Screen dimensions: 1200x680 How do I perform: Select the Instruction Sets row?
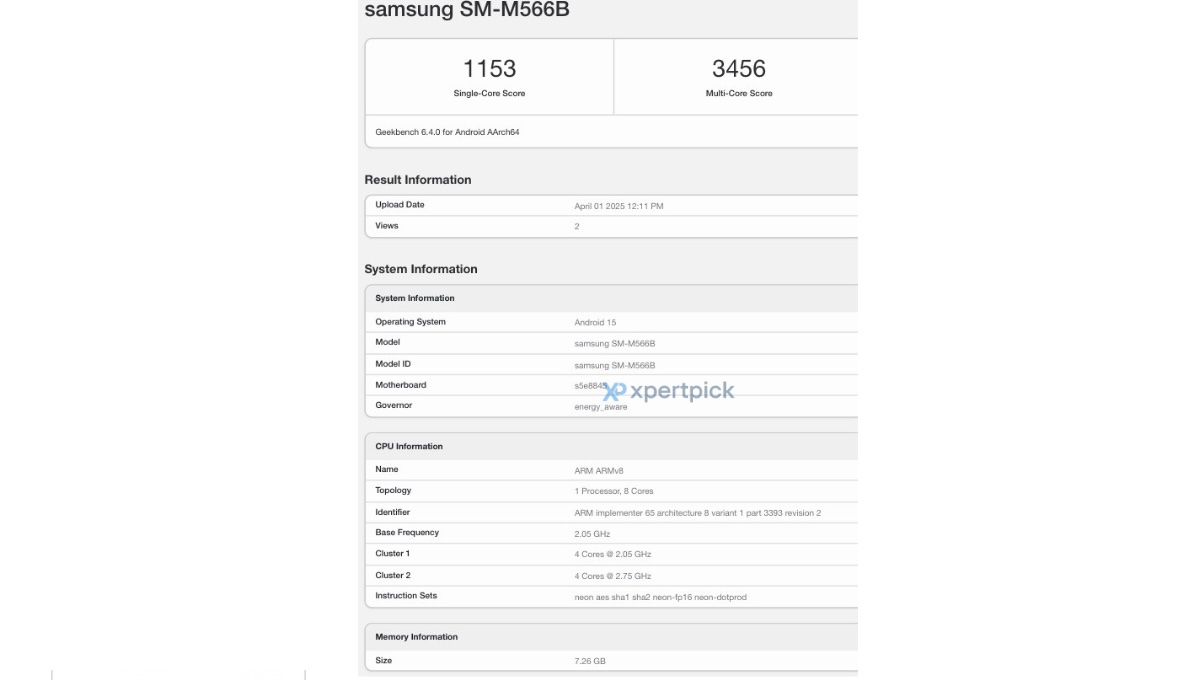[610, 596]
